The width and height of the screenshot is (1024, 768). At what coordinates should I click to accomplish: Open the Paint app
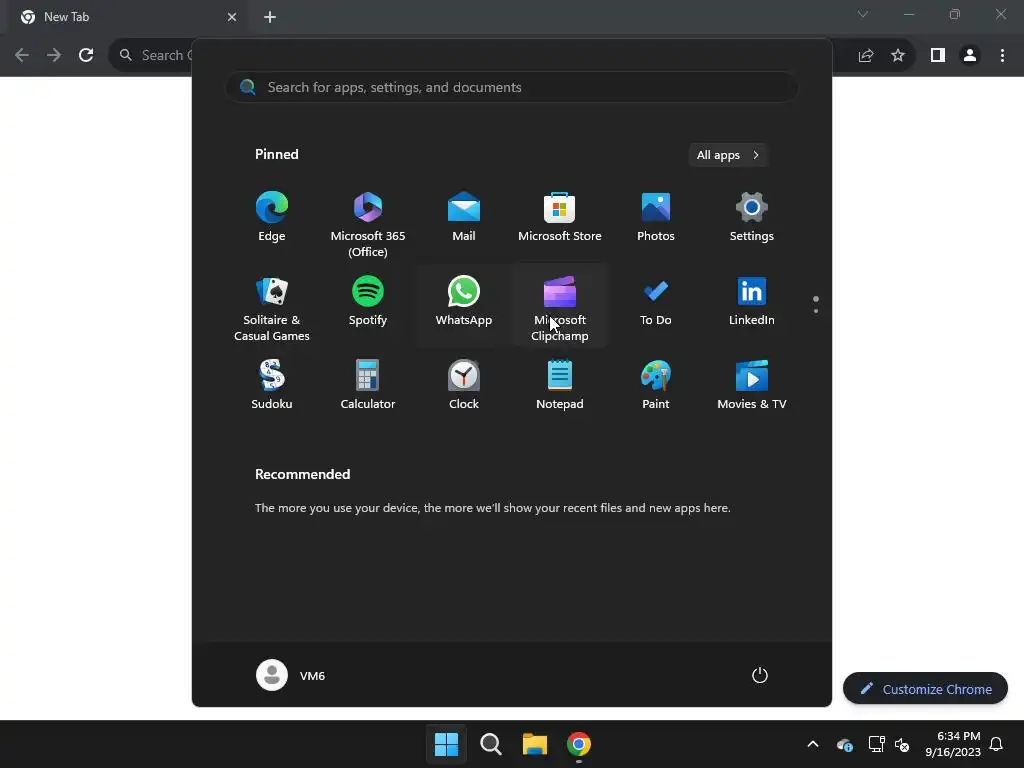pyautogui.click(x=656, y=385)
